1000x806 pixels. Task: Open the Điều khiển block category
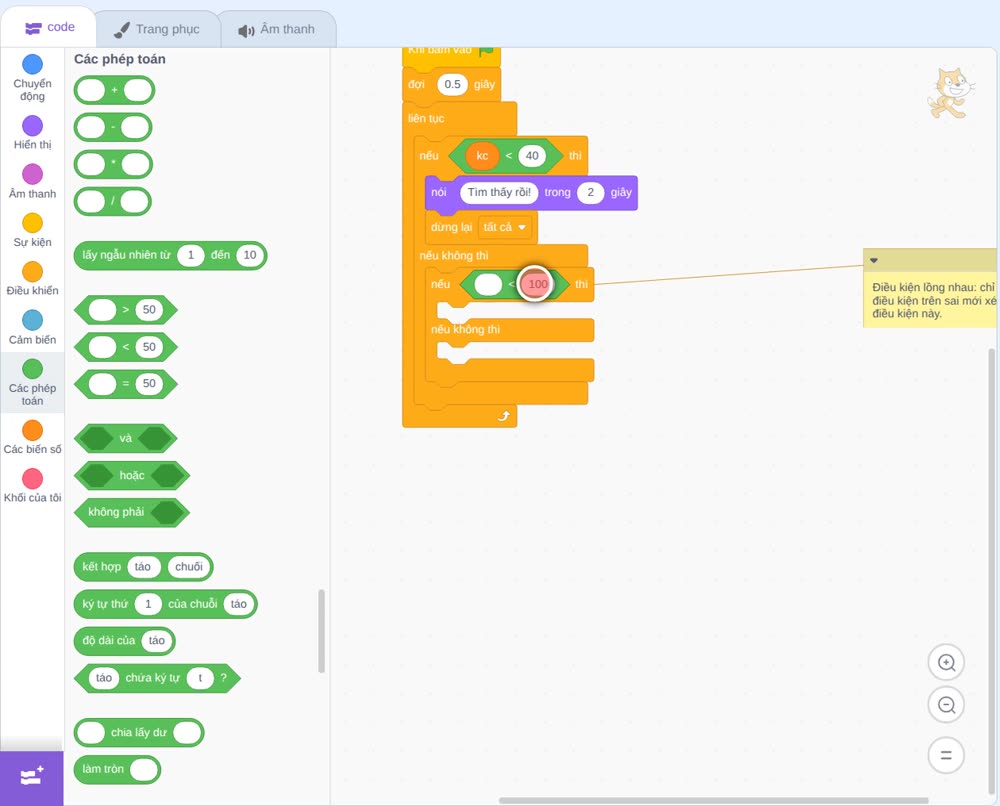click(32, 279)
